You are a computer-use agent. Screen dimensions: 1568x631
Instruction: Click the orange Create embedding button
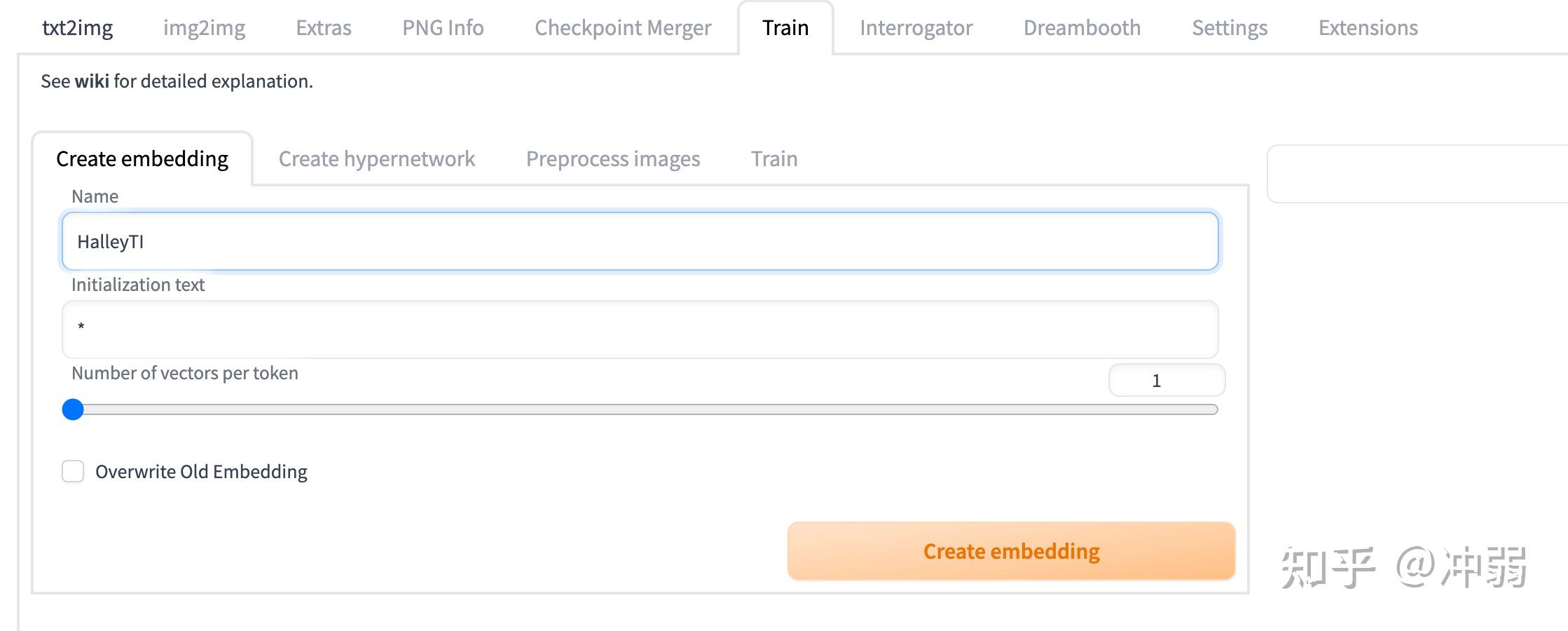coord(1011,551)
